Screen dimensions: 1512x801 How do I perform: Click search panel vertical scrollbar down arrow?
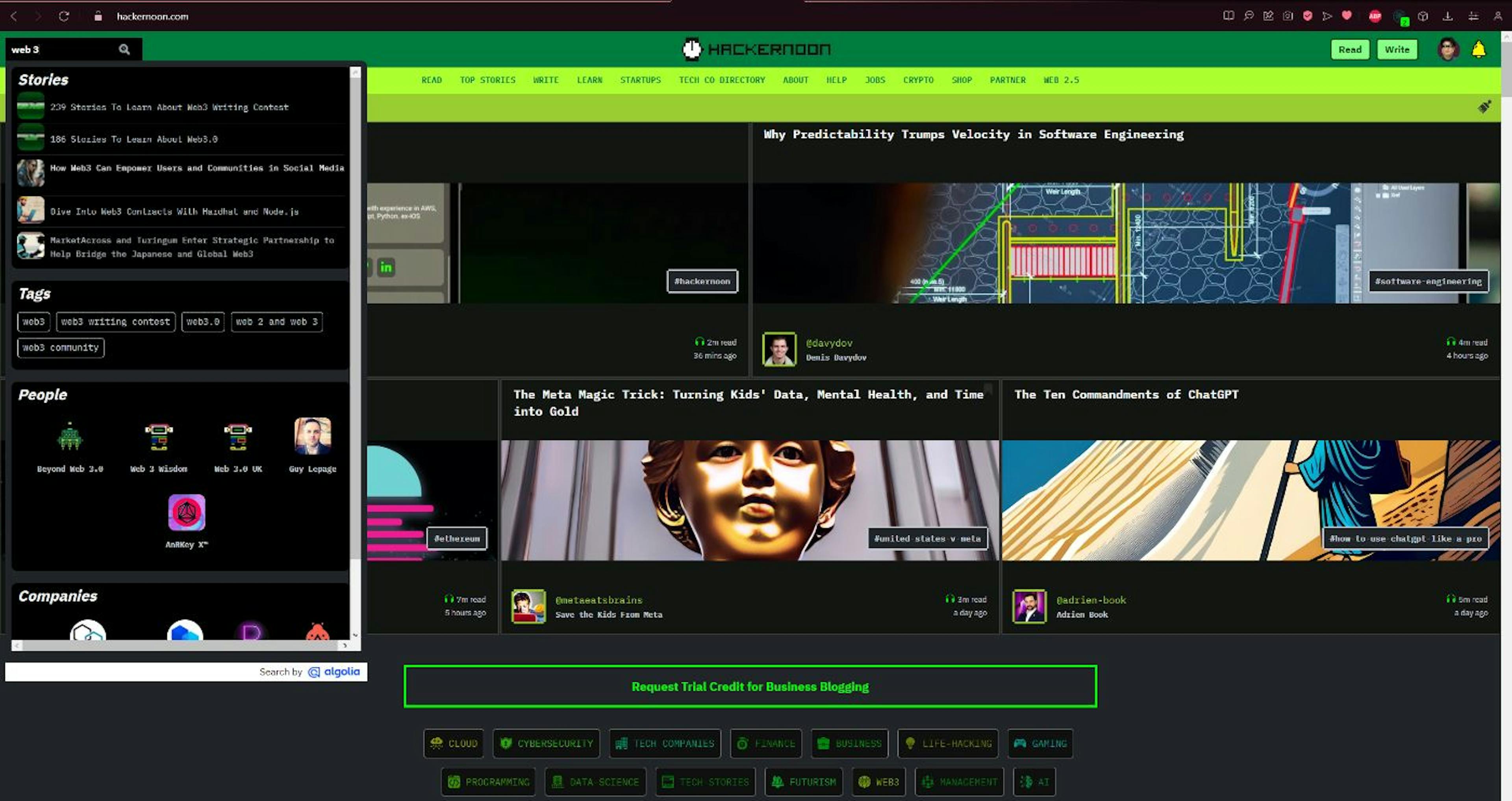355,635
